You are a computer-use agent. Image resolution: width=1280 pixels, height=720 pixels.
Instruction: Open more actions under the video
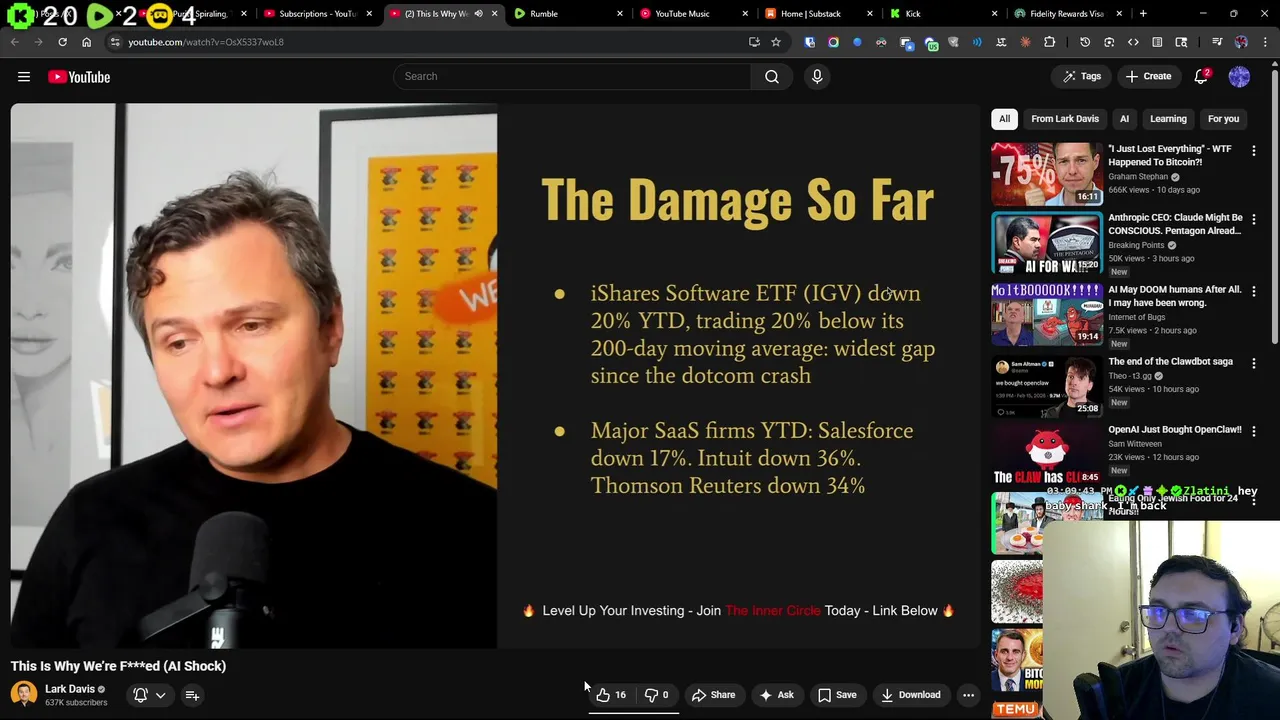968,695
